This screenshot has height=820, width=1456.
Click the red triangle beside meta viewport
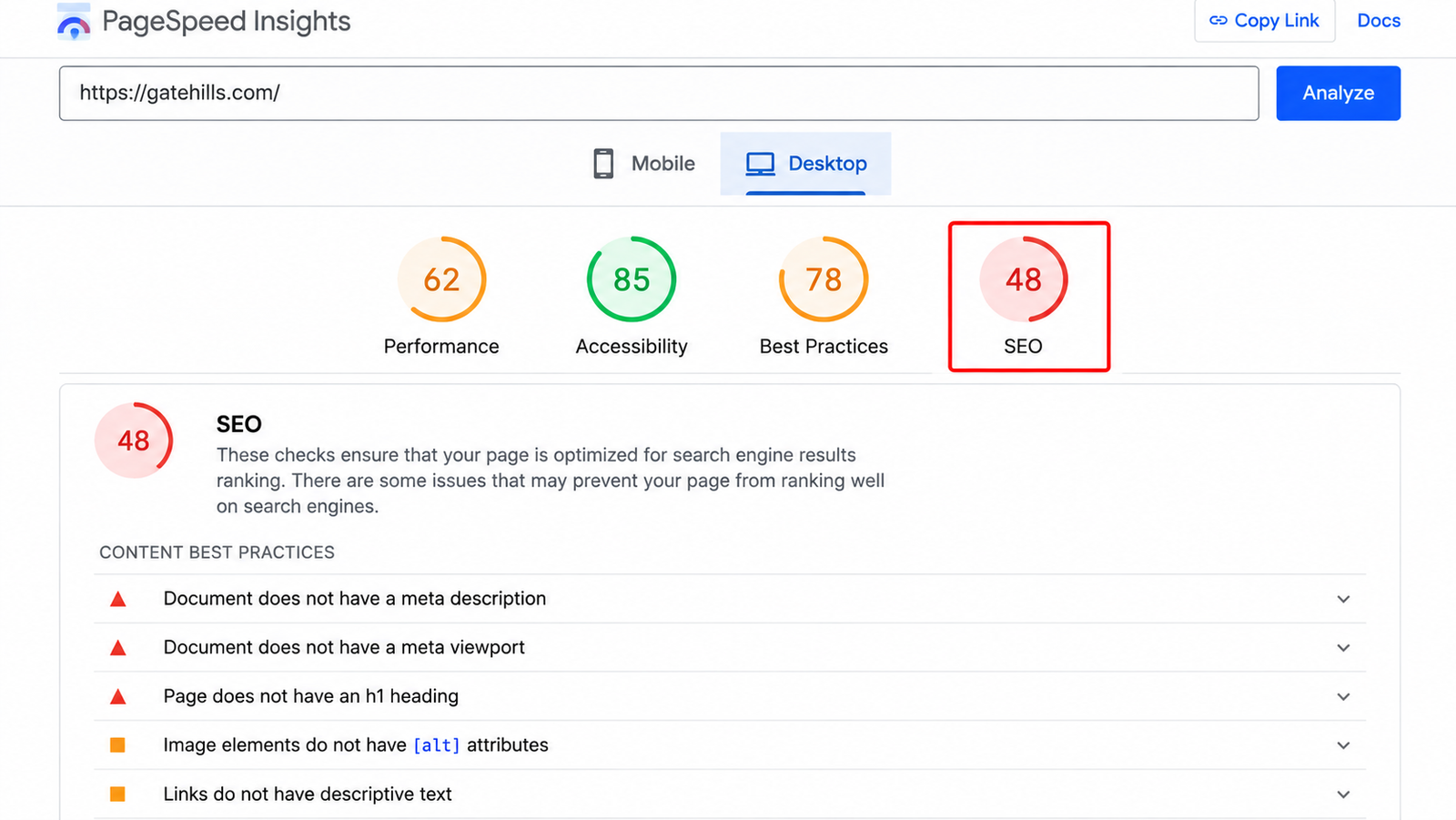click(x=117, y=648)
